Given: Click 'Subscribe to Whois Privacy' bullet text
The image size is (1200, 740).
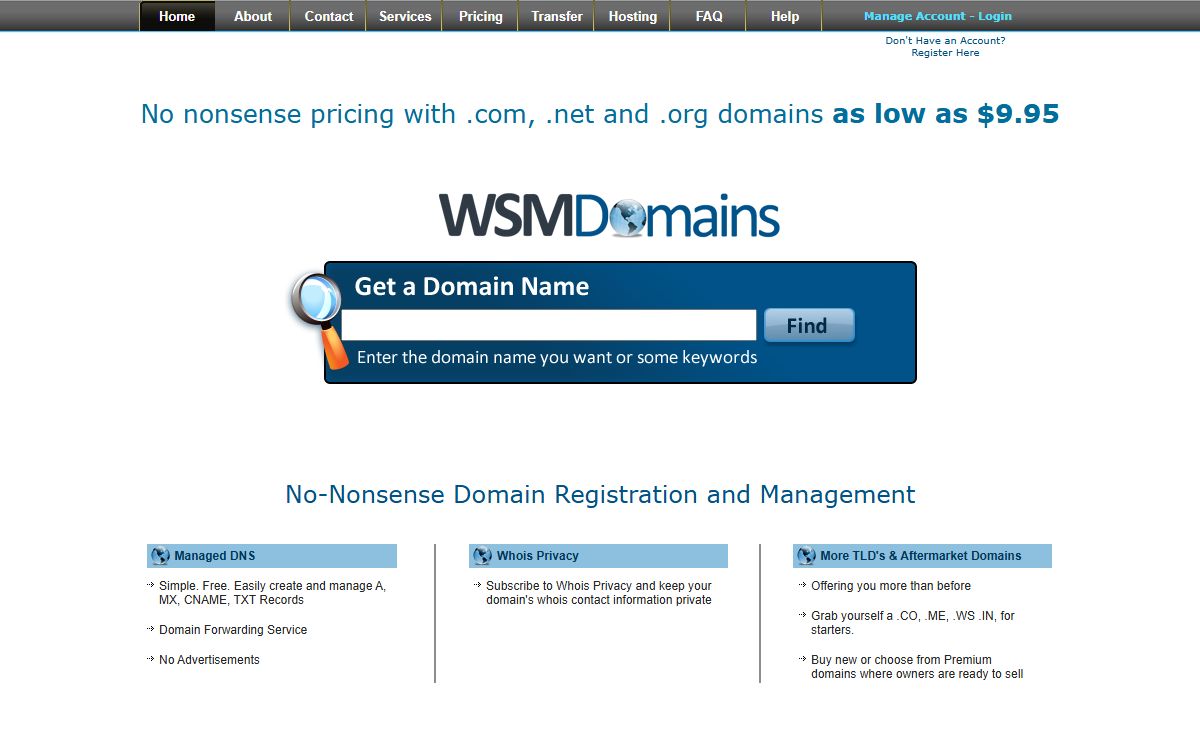Looking at the screenshot, I should [599, 593].
